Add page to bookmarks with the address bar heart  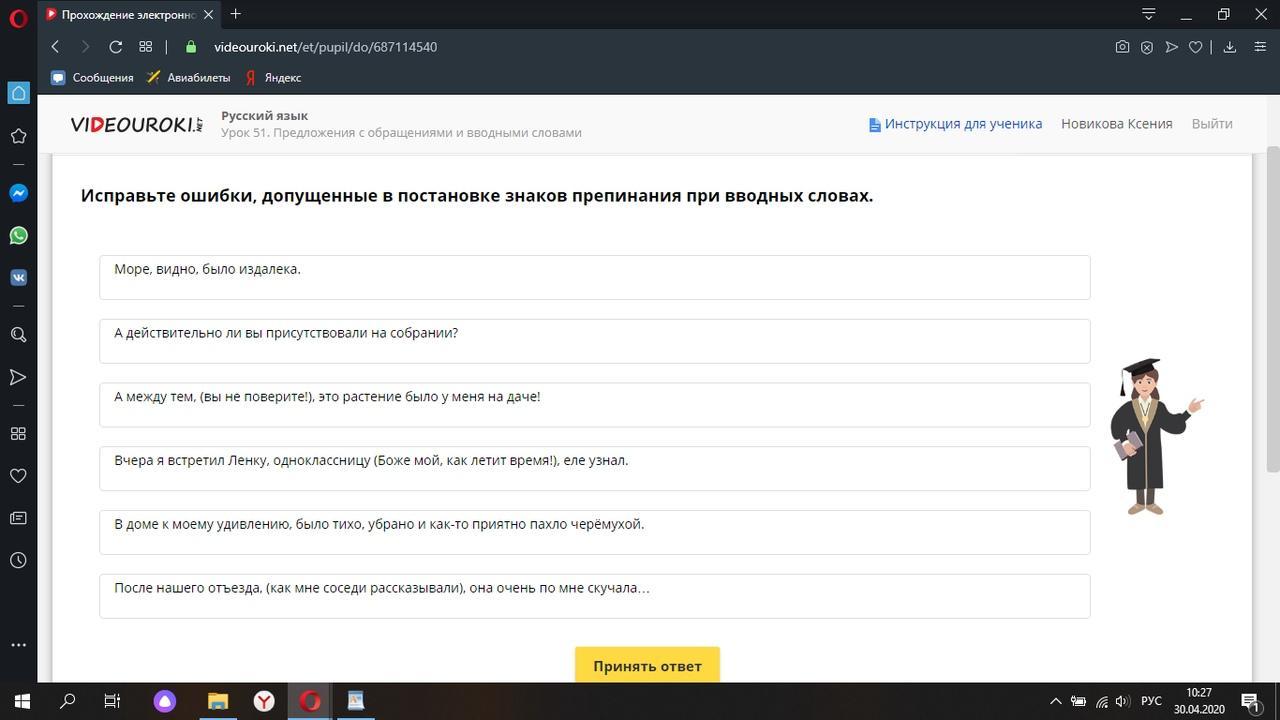(1195, 47)
